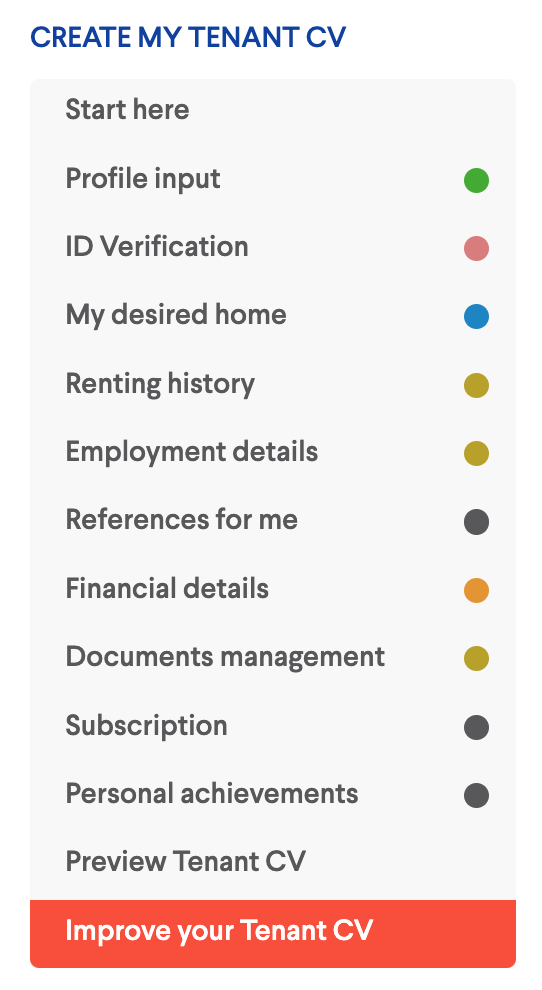Open Renting history section
This screenshot has width=542, height=990.
pyautogui.click(x=273, y=384)
